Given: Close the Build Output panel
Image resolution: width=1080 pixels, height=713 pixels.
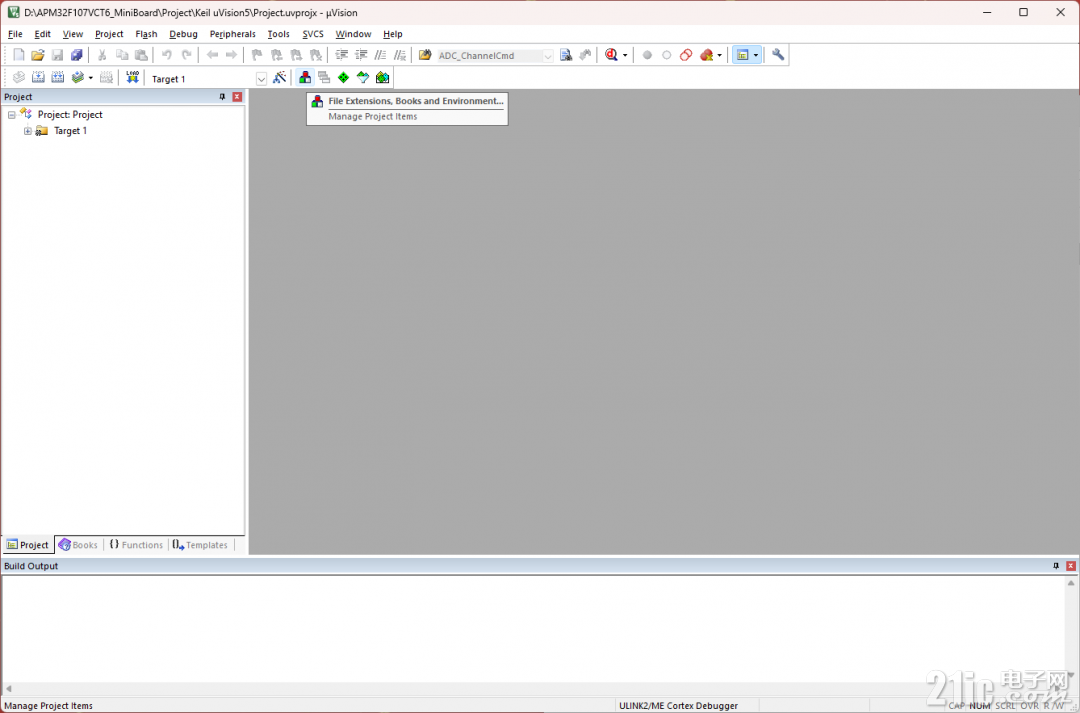Looking at the screenshot, I should [x=1070, y=566].
